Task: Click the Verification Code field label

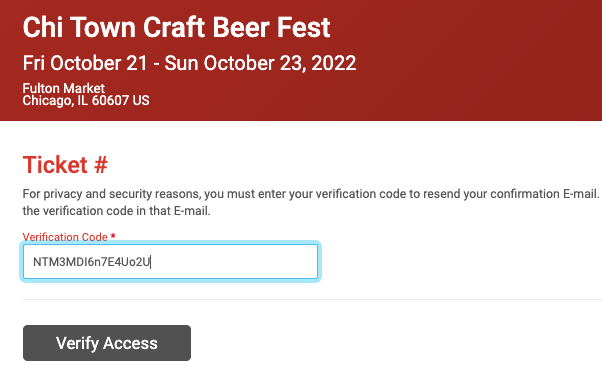Action: [x=65, y=237]
